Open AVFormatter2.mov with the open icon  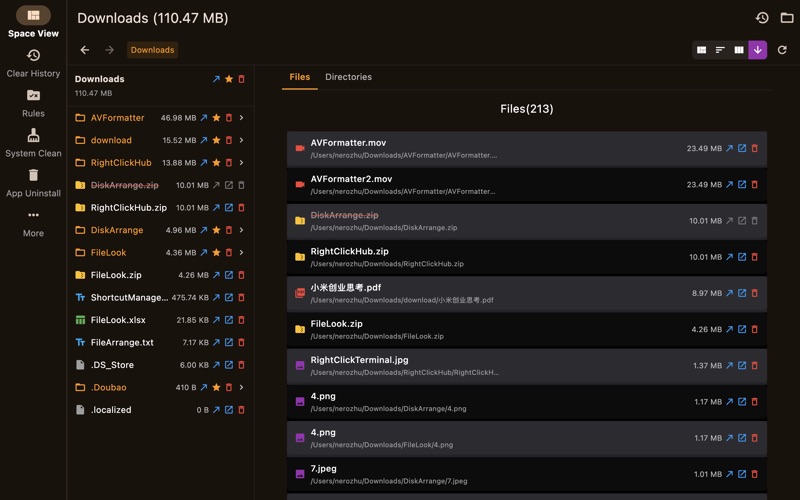click(x=742, y=185)
